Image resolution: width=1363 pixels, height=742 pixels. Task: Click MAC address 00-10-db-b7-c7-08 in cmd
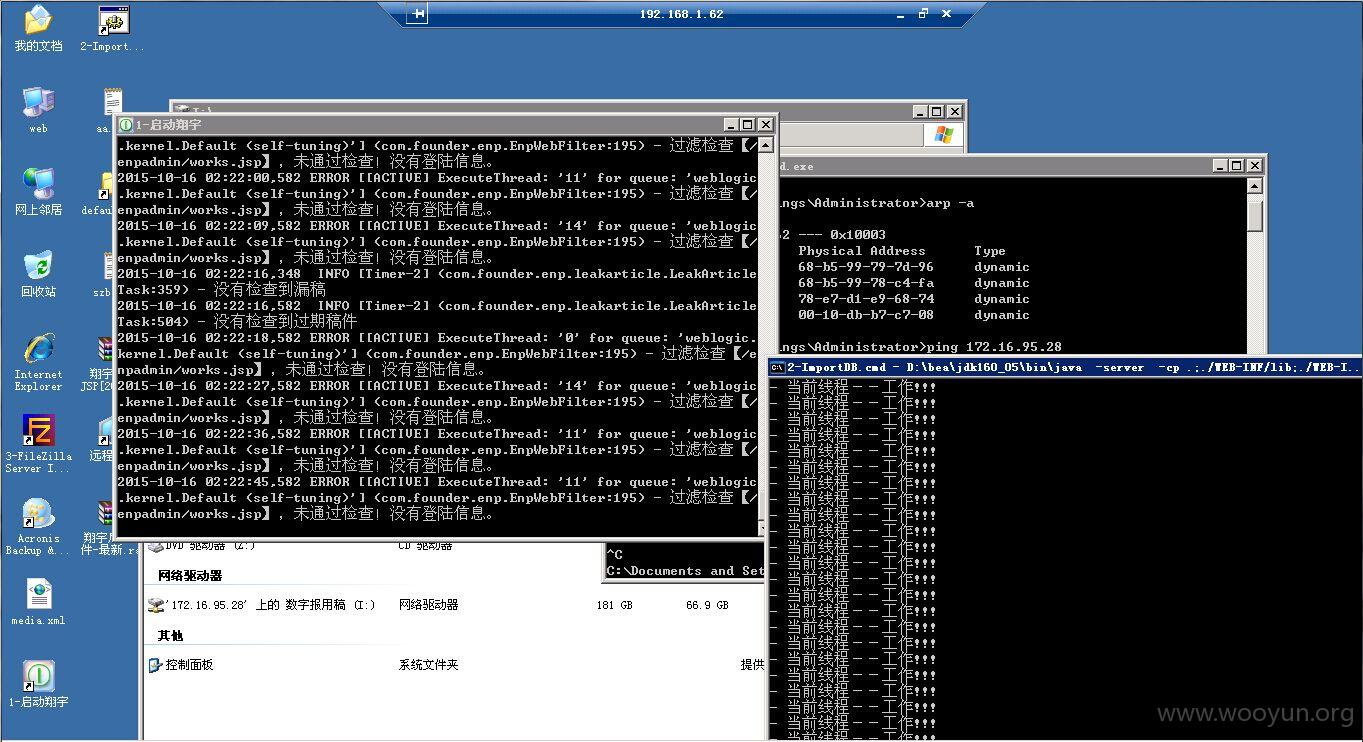click(866, 315)
